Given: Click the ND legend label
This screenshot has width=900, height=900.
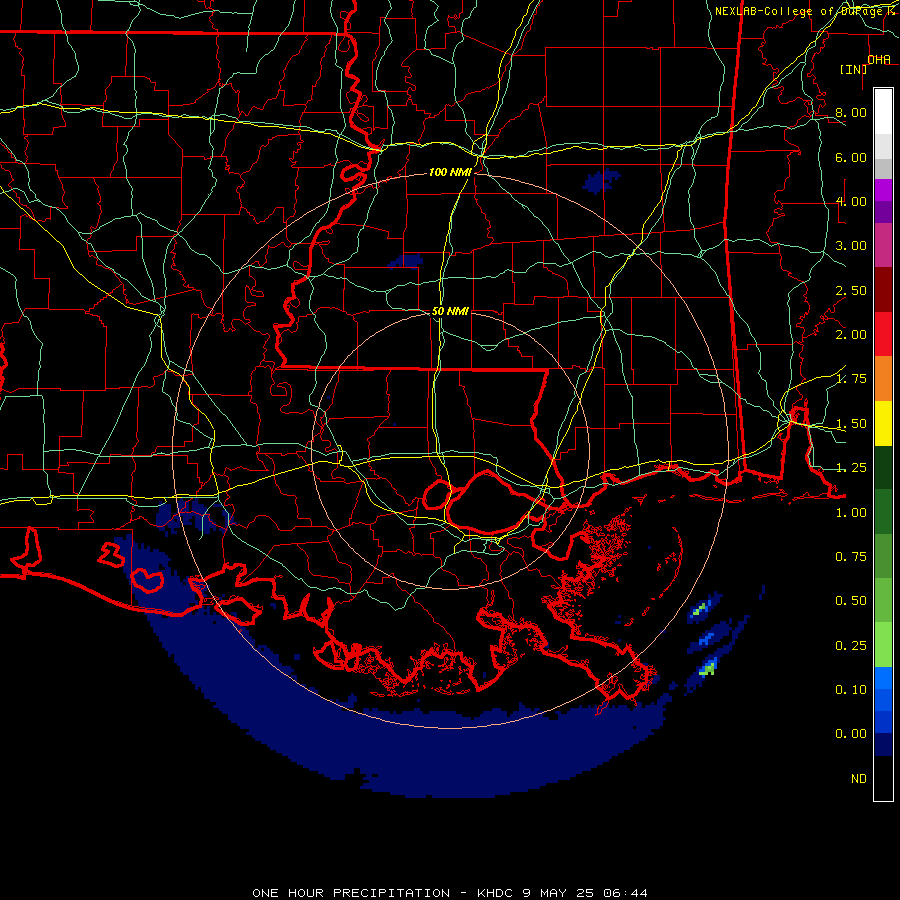Looking at the screenshot, I should point(859,779).
